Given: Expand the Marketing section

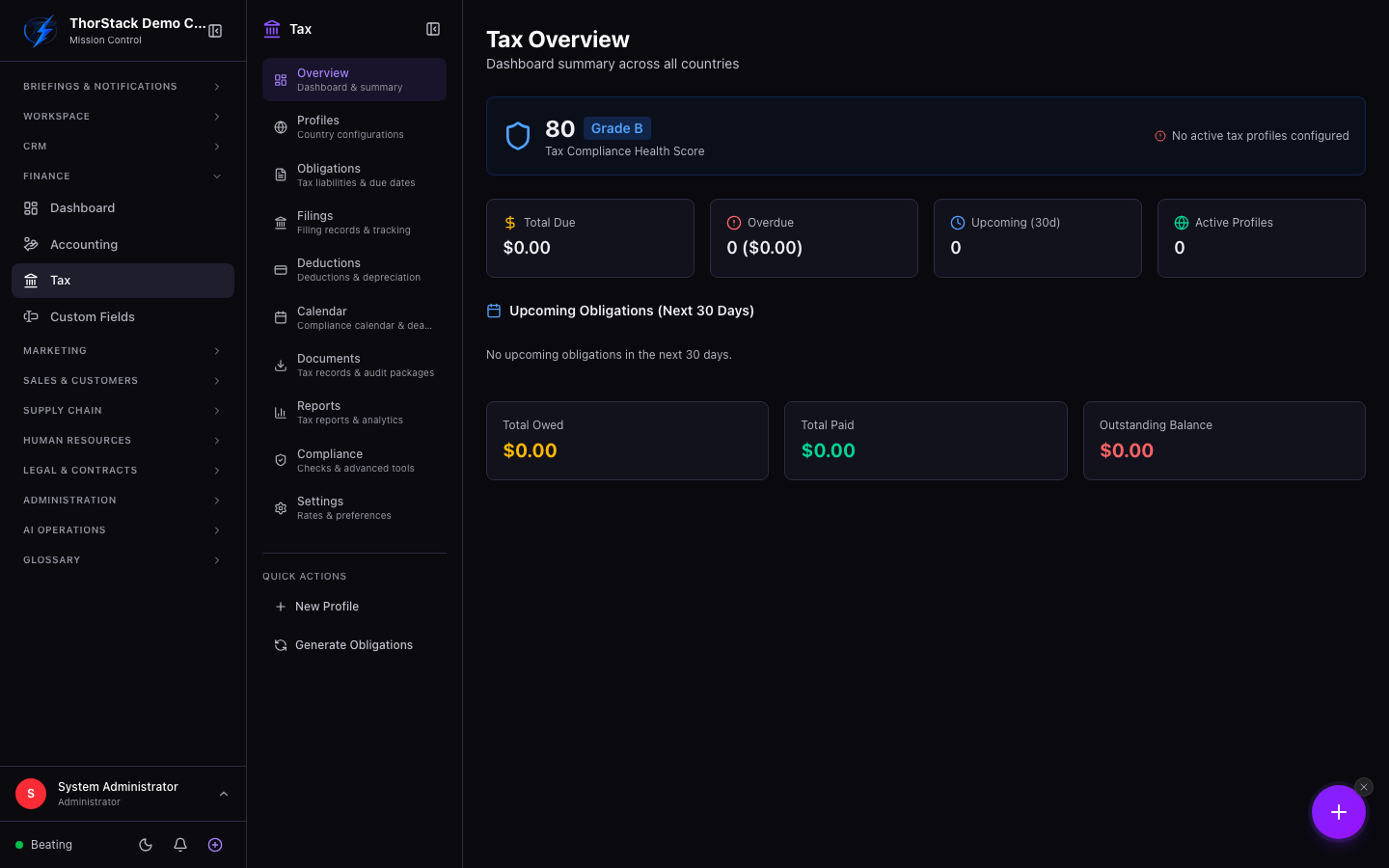Looking at the screenshot, I should pyautogui.click(x=123, y=351).
